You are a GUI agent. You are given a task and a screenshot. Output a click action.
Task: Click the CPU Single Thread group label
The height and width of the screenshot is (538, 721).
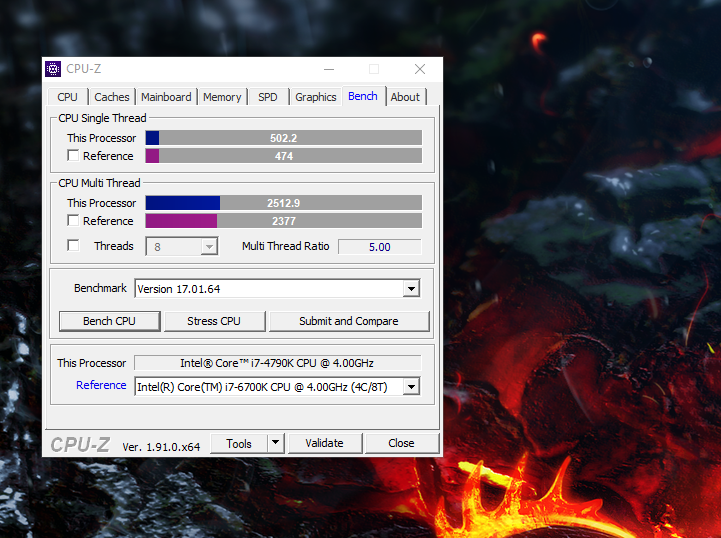103,118
